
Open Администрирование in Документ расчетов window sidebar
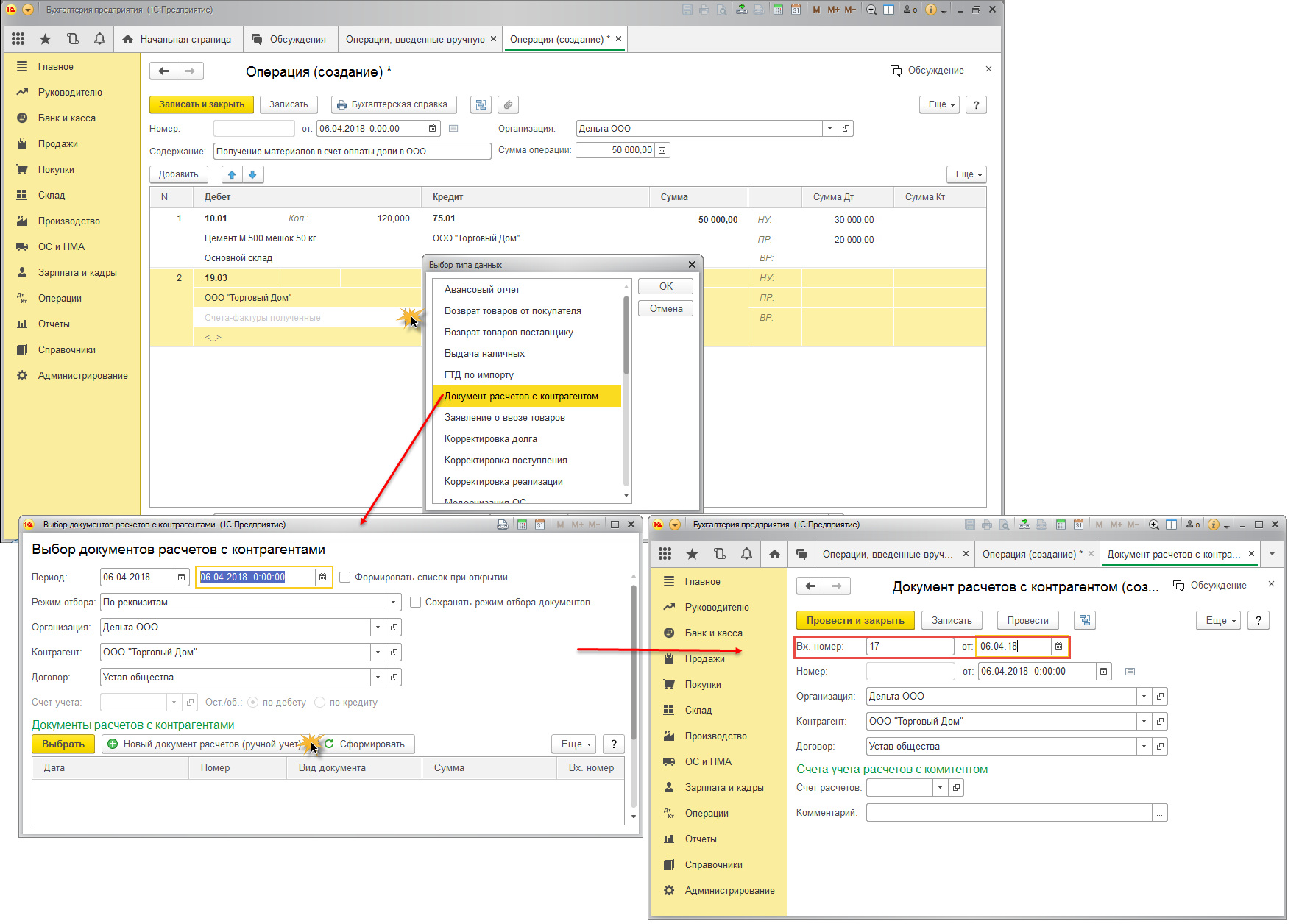729,890
